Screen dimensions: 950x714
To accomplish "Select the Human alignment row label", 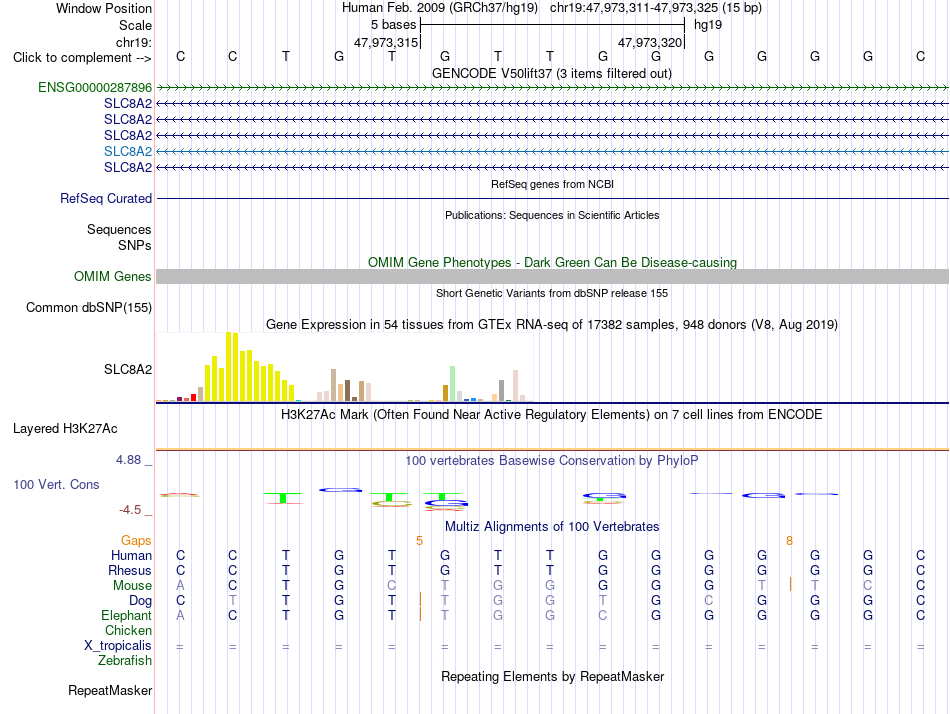I will click(x=131, y=555).
